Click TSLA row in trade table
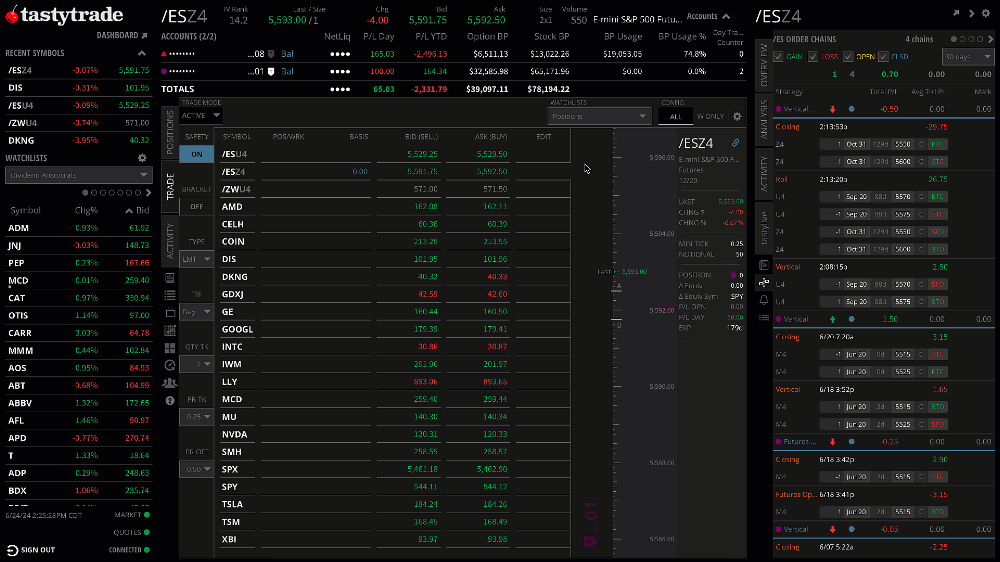 [x=393, y=504]
